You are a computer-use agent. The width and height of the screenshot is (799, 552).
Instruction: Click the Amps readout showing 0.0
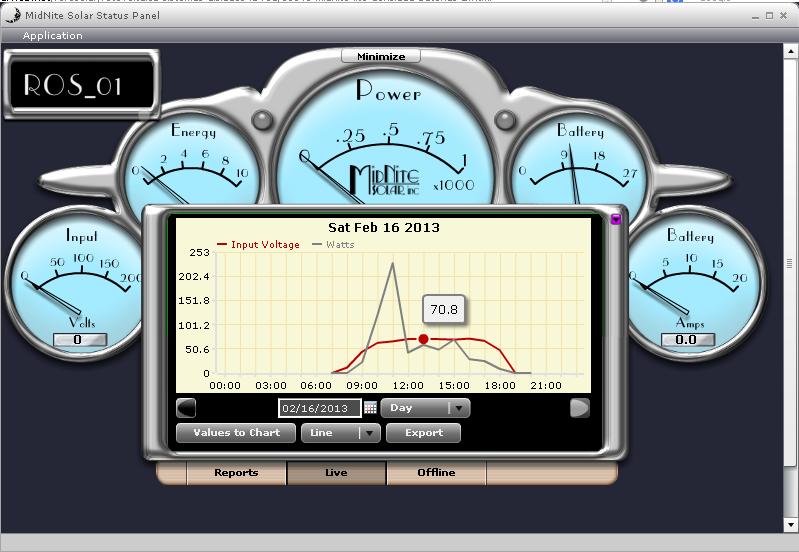[x=687, y=339]
